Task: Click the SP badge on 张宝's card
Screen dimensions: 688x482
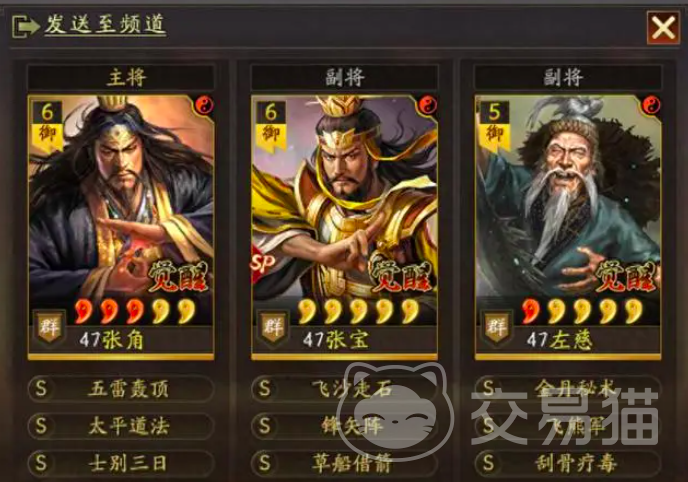Action: coord(262,264)
